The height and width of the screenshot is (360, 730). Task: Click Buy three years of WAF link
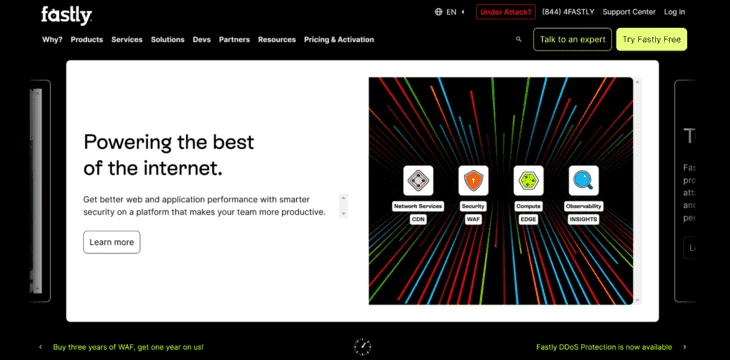128,347
